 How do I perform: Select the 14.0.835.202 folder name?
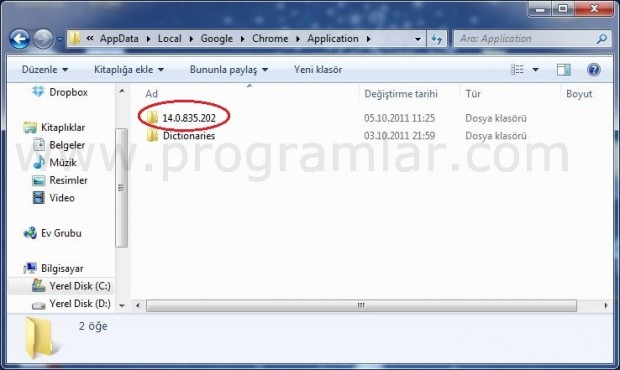(x=189, y=118)
